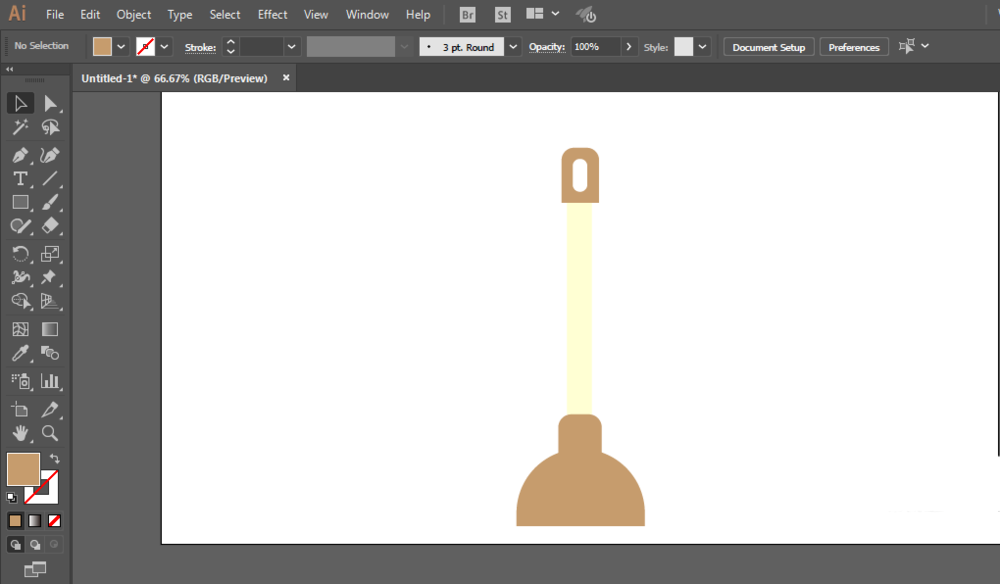
Task: Open the fill color dropdown
Action: [x=121, y=47]
